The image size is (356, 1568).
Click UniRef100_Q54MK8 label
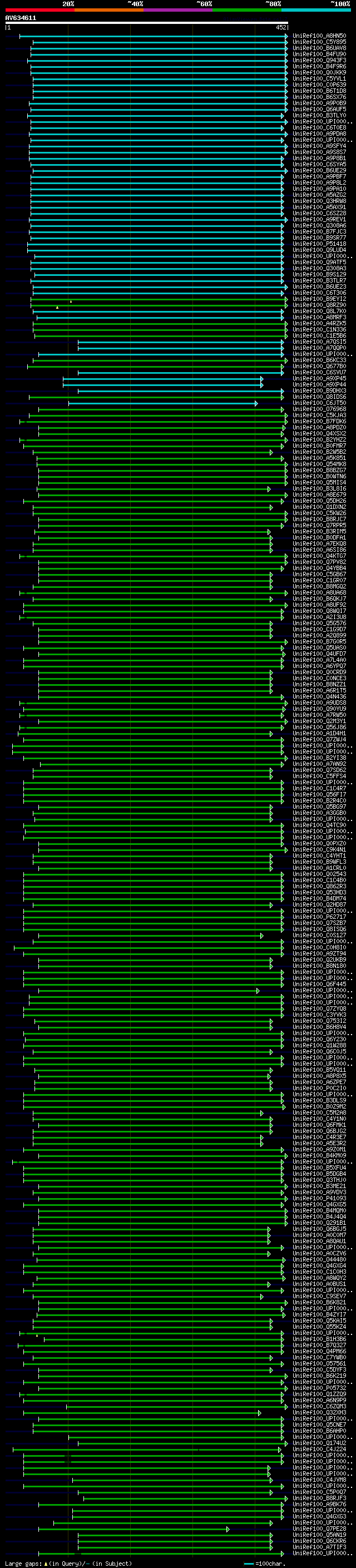point(319,464)
